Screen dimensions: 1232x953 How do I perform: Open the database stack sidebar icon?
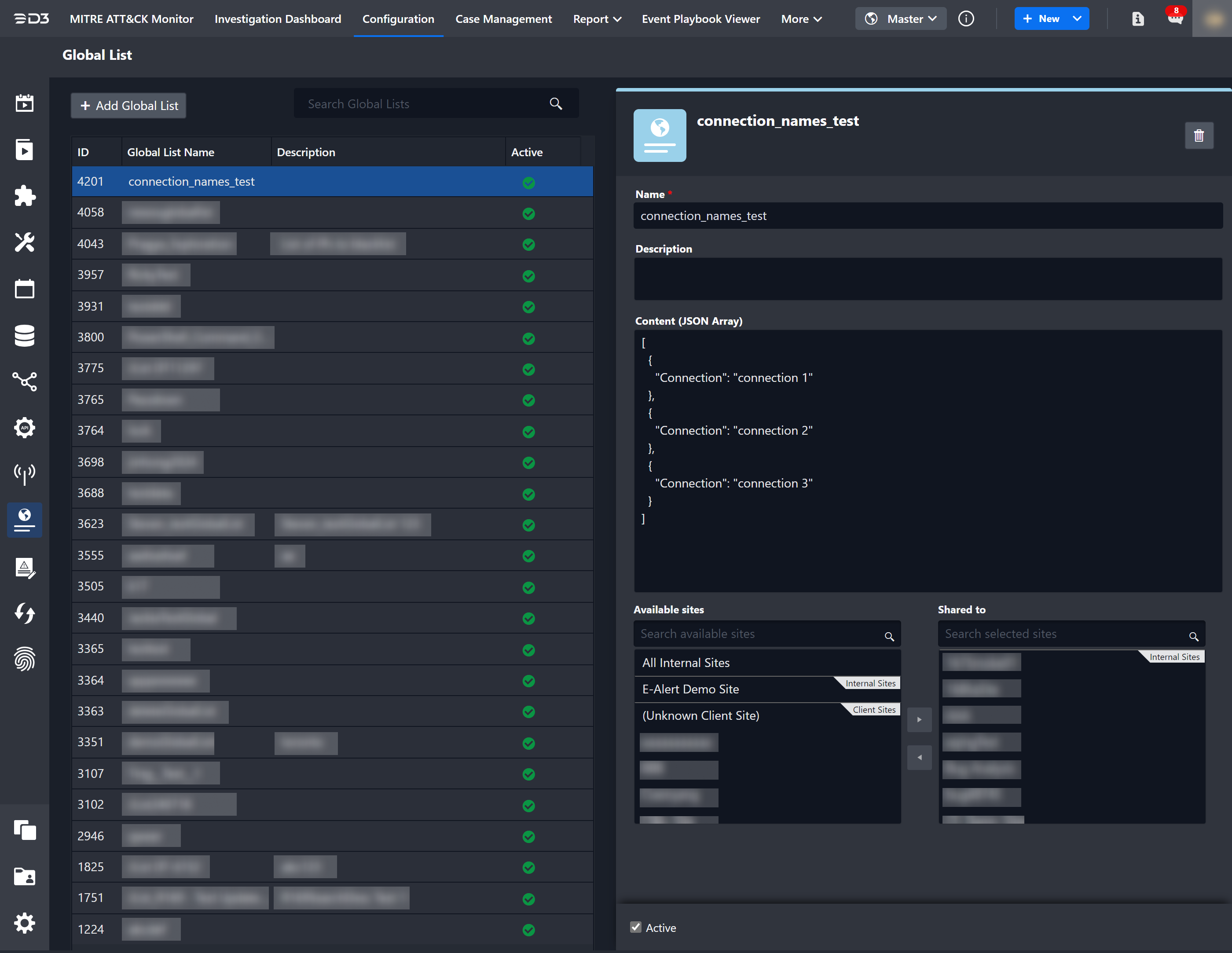pos(24,335)
